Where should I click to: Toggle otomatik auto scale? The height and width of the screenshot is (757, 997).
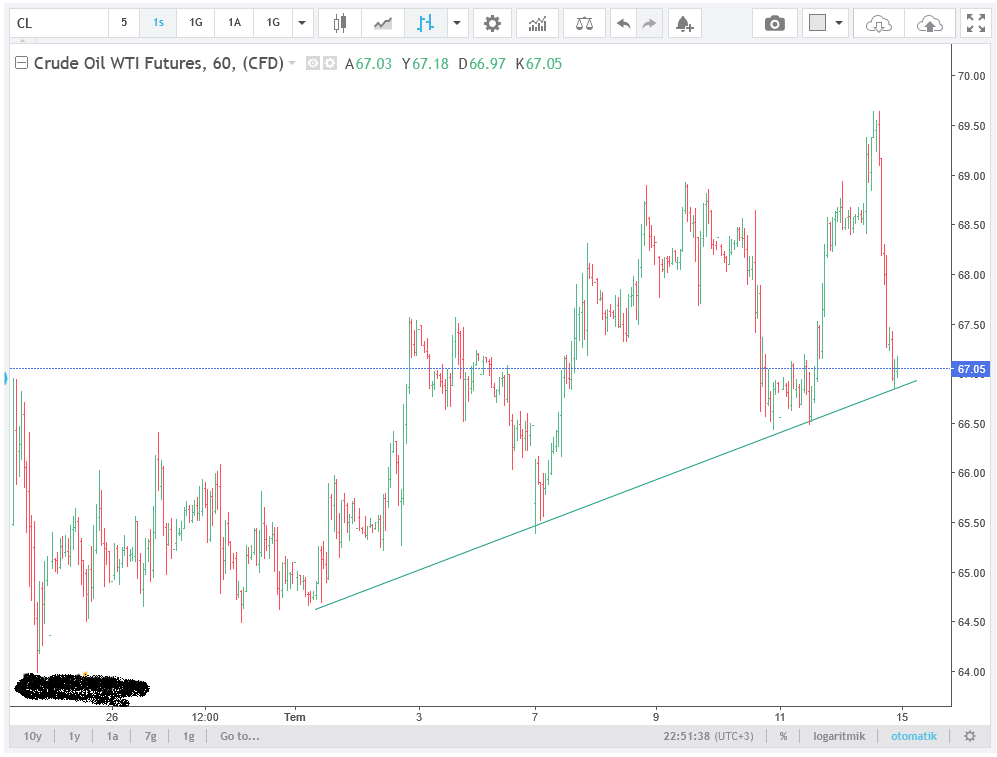914,736
